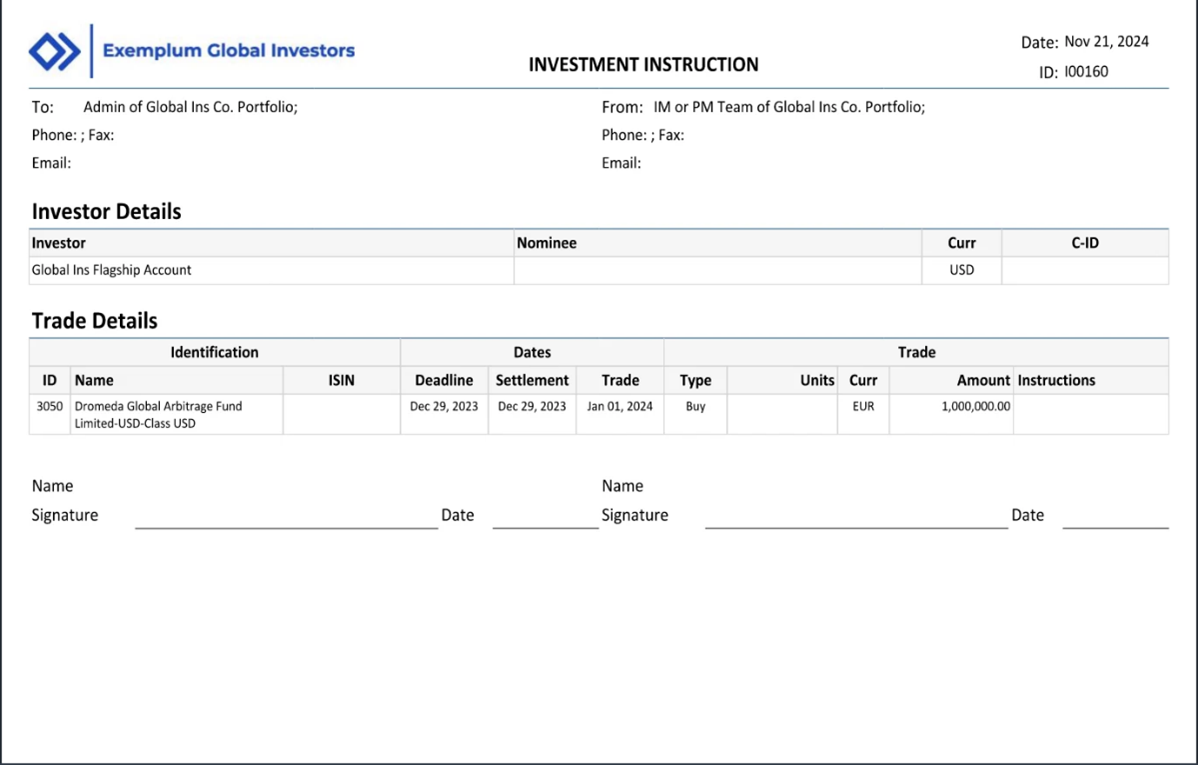Select the Jan 01, 2024 trade date
Screen dimensions: 1198x765
tap(619, 407)
